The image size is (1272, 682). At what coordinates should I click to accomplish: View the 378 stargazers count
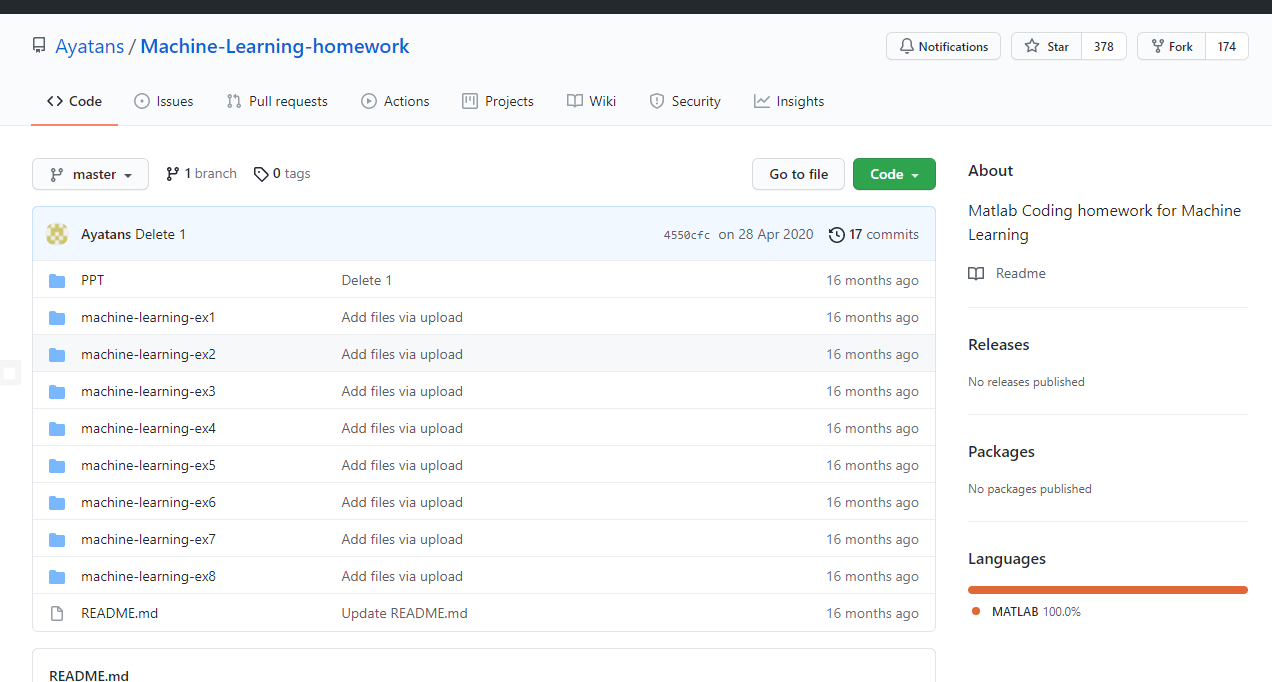[1104, 46]
